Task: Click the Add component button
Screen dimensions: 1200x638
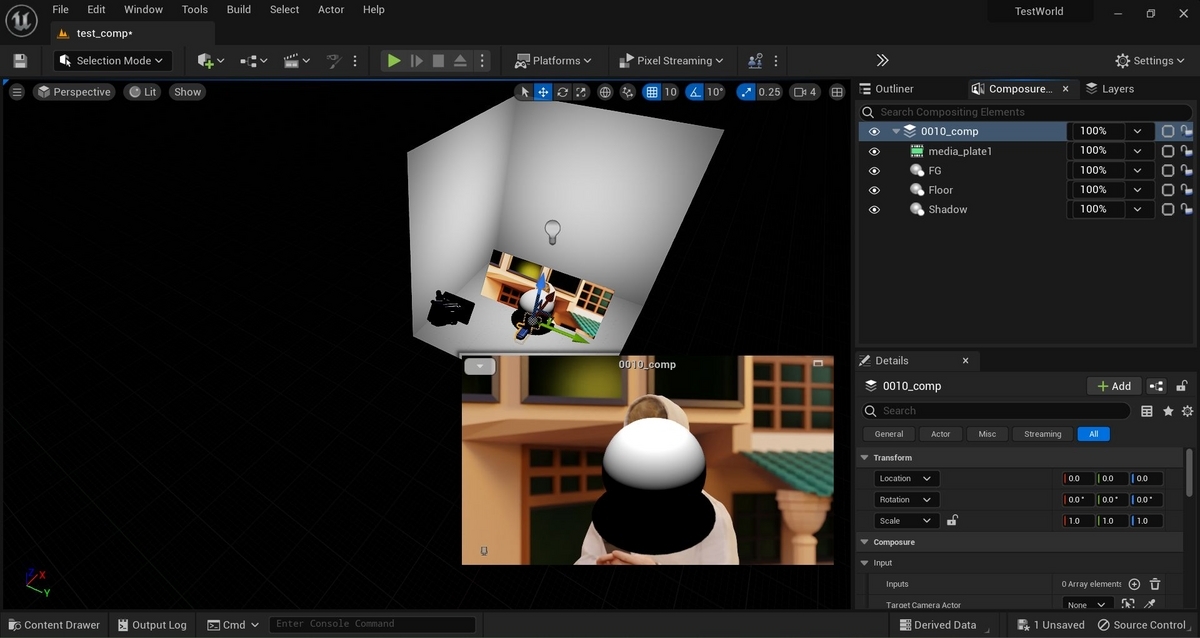Action: pos(1114,386)
